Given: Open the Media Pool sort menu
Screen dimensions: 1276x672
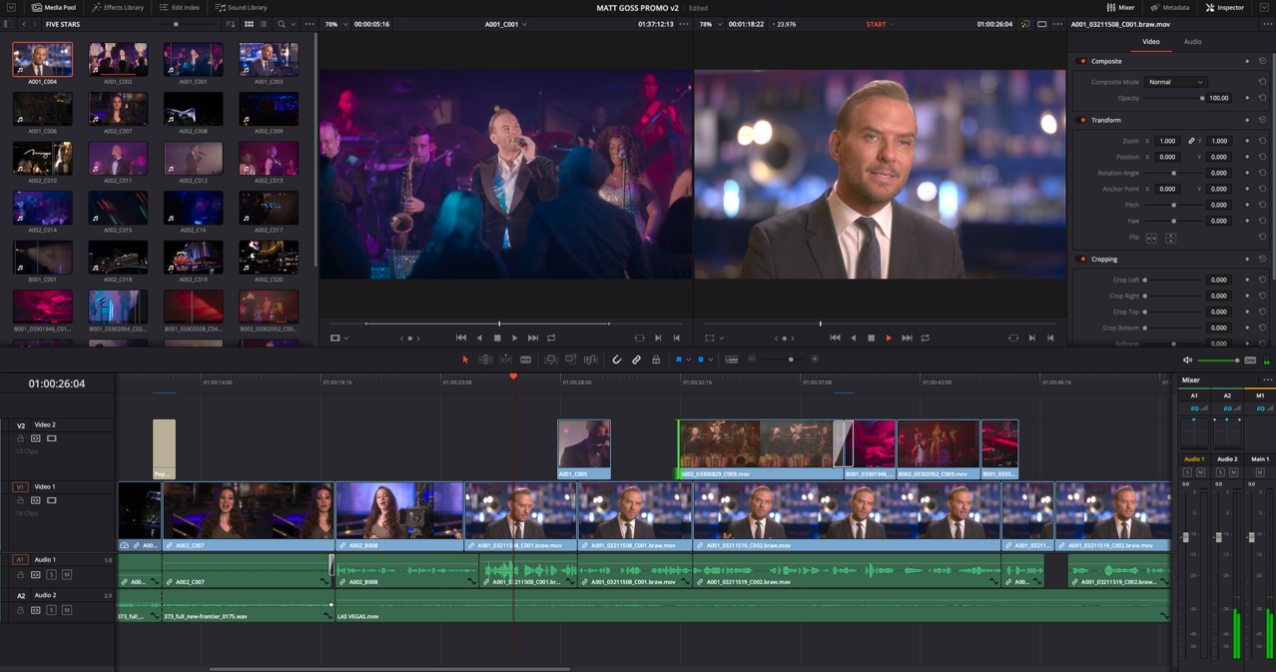Looking at the screenshot, I should point(231,24).
